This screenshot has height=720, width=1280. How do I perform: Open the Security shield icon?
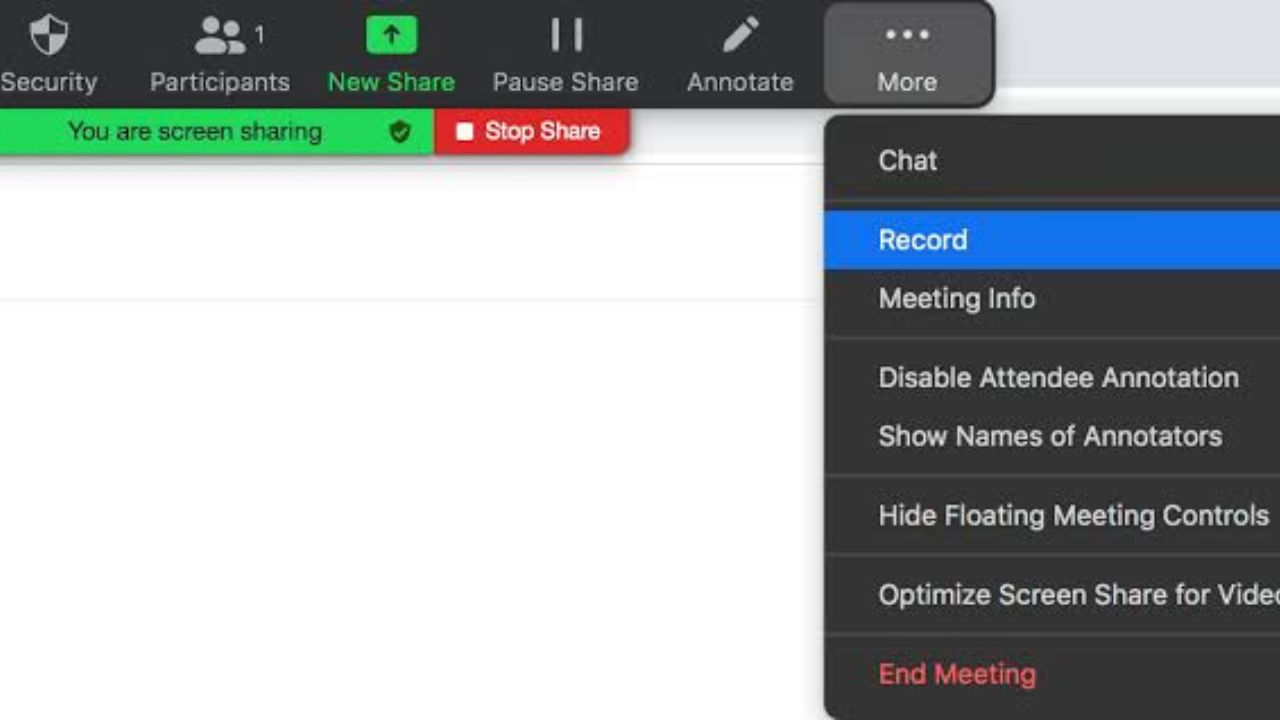point(48,36)
